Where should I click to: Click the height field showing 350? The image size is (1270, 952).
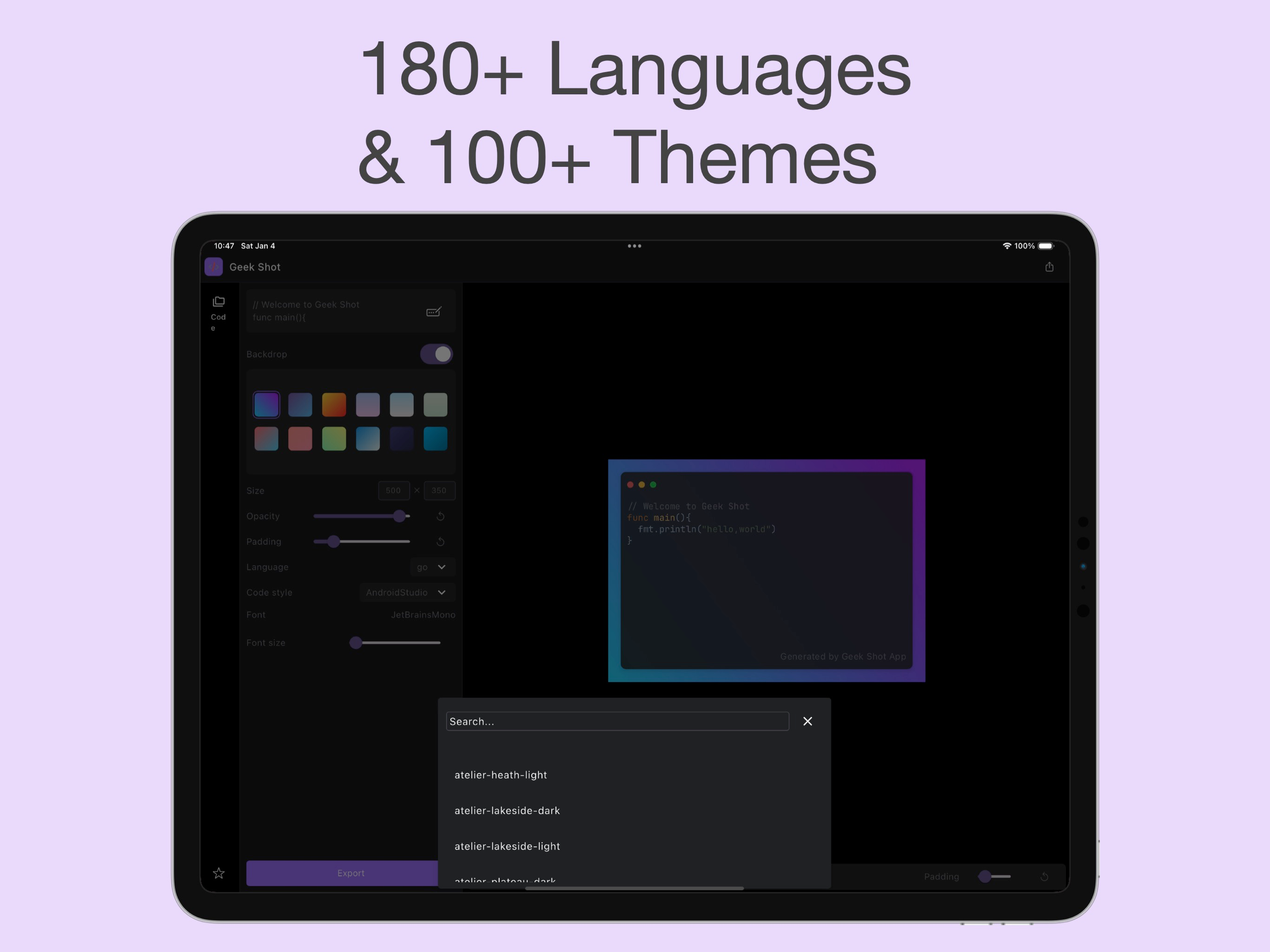click(x=439, y=490)
